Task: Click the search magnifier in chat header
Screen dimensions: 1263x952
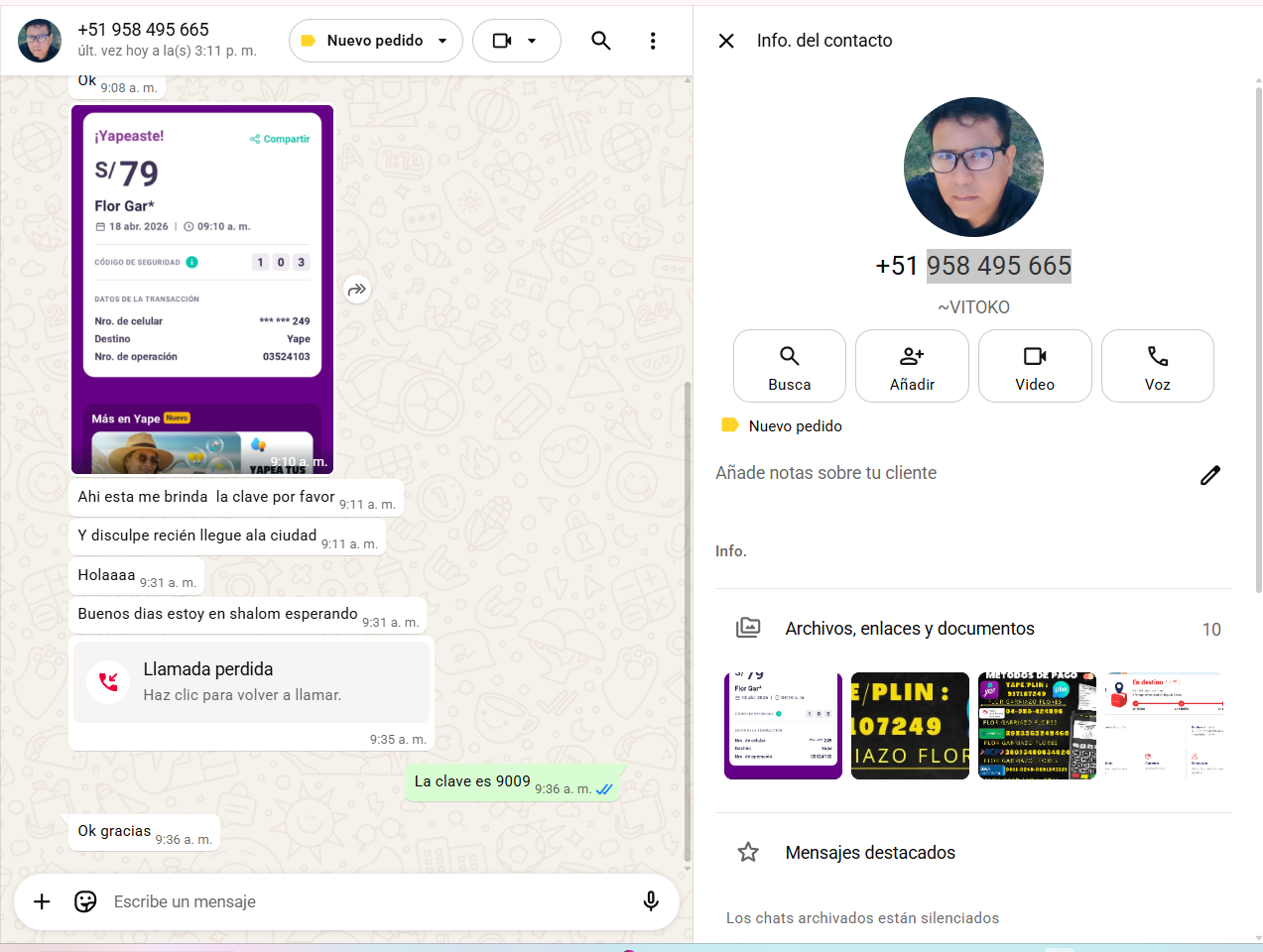Action: (x=600, y=41)
